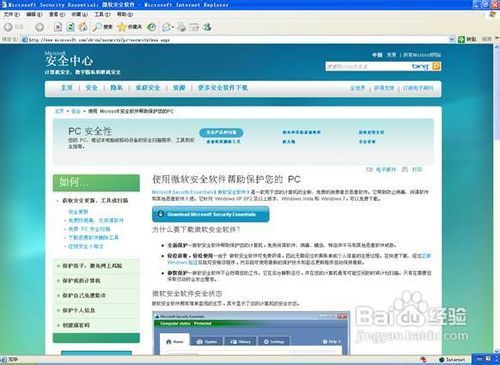
Task: Go to the 安全 site navigation tab
Action: pos(92,88)
